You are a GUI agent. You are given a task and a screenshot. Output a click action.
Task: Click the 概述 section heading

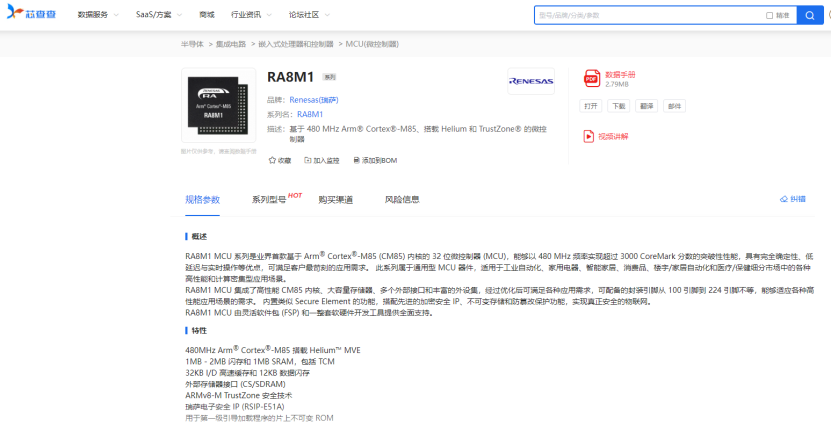point(199,236)
